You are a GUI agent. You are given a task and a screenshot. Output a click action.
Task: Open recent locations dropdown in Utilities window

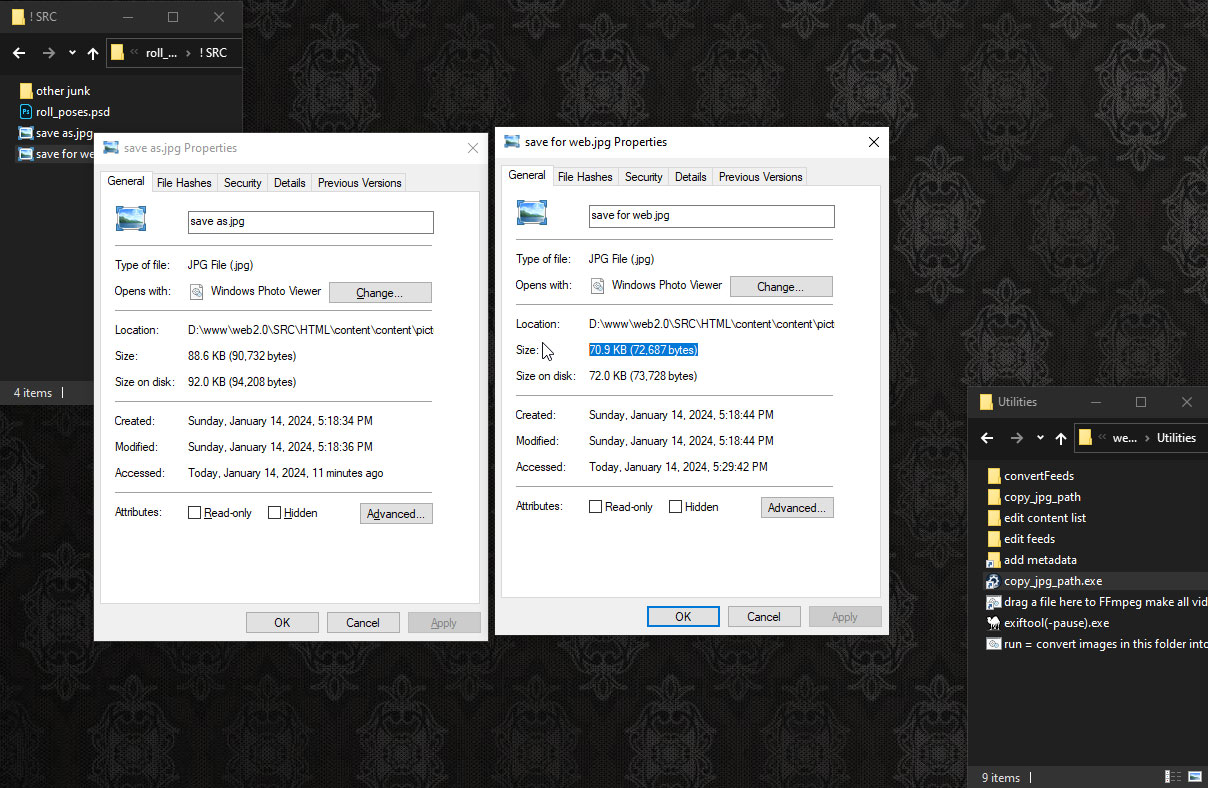click(x=1040, y=438)
